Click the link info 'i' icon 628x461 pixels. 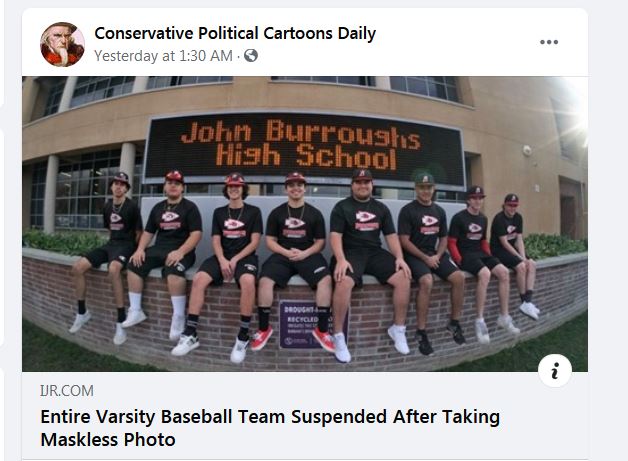click(x=555, y=370)
